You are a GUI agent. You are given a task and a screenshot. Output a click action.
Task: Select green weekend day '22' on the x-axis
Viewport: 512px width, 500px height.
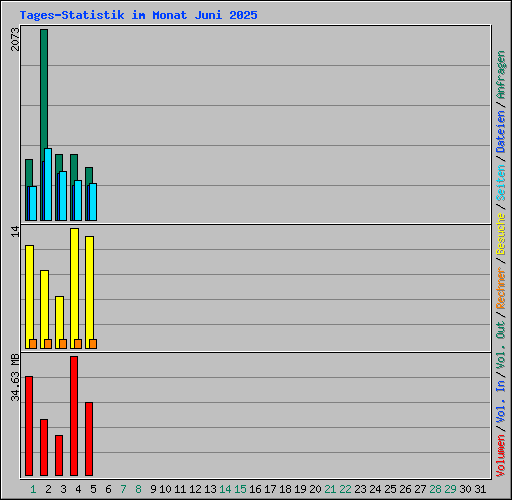pyautogui.click(x=345, y=489)
